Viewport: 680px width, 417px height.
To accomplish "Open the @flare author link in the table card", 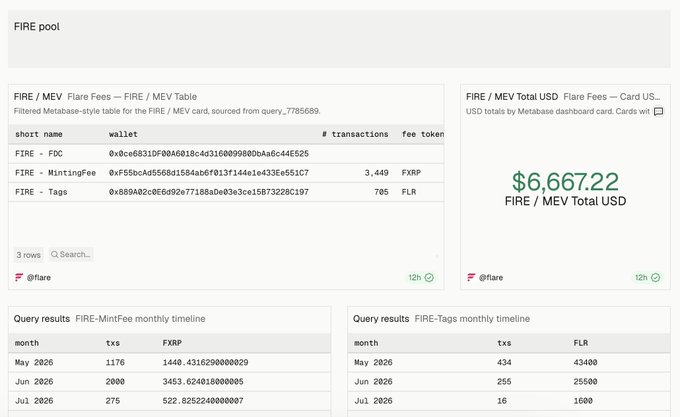I will (39, 277).
